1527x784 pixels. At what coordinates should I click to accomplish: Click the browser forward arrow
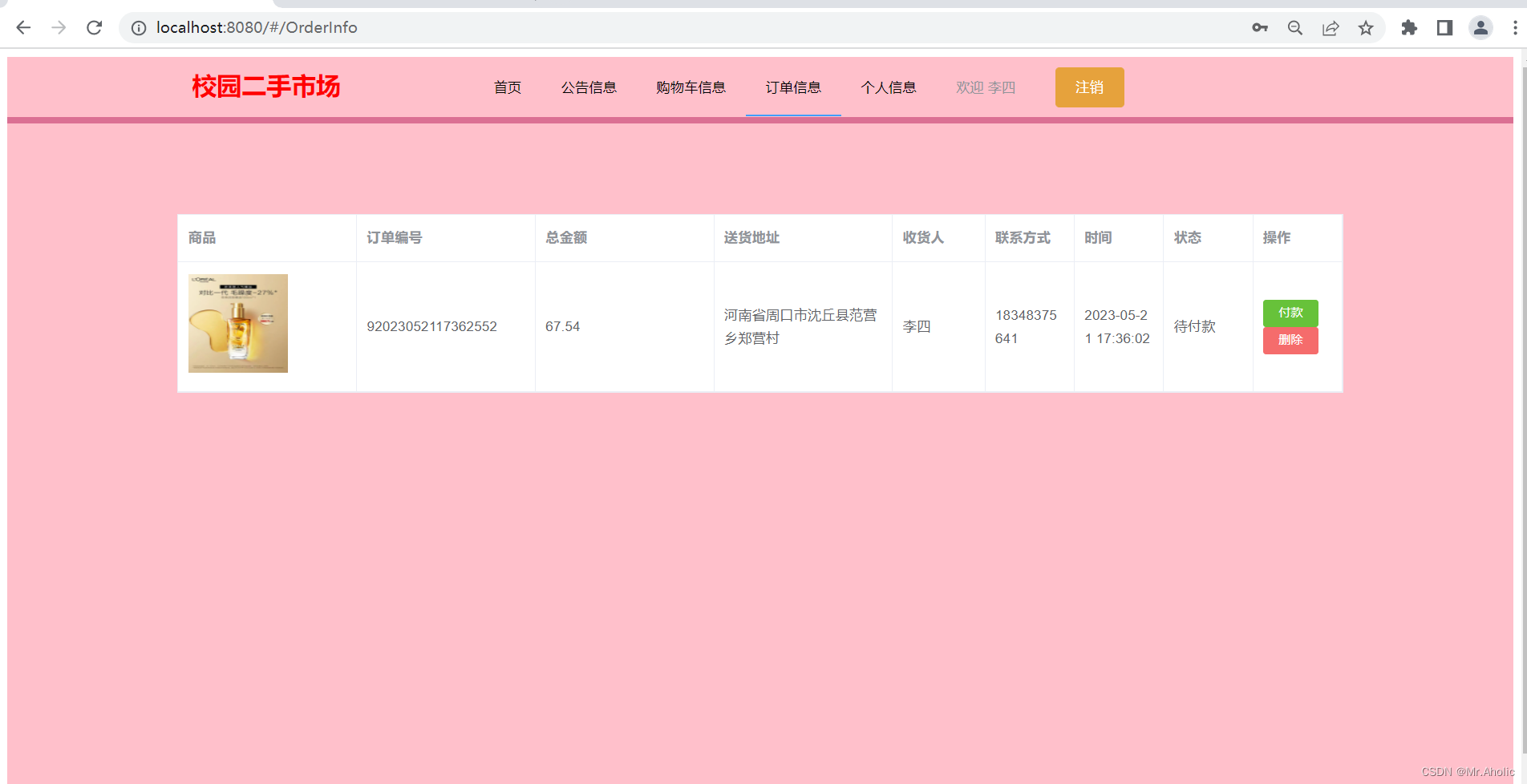coord(59,27)
